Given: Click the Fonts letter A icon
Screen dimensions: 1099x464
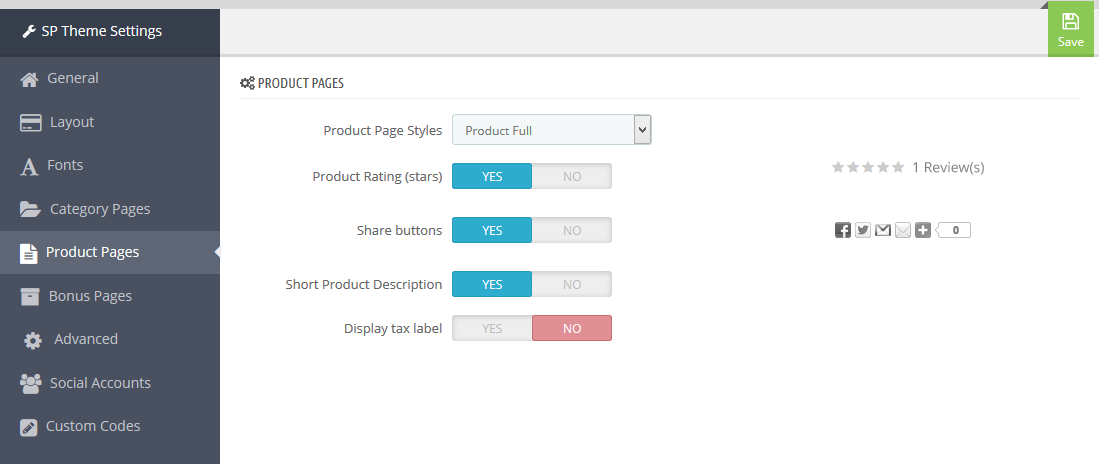Looking at the screenshot, I should point(29,167).
